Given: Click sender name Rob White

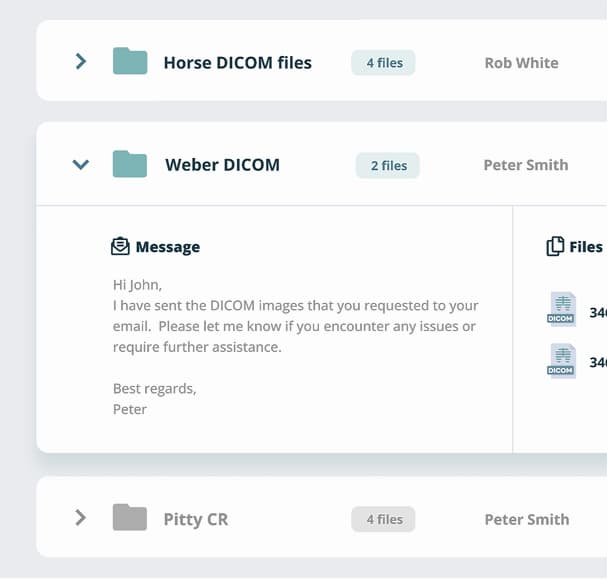Looking at the screenshot, I should pos(521,63).
